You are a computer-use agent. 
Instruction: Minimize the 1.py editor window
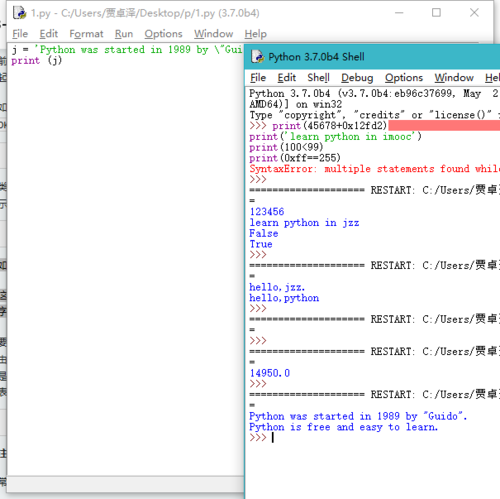399,13
